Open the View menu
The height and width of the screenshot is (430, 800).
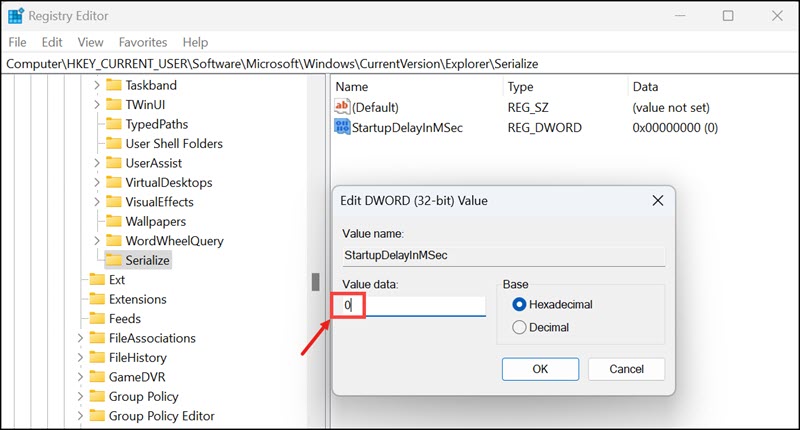90,42
